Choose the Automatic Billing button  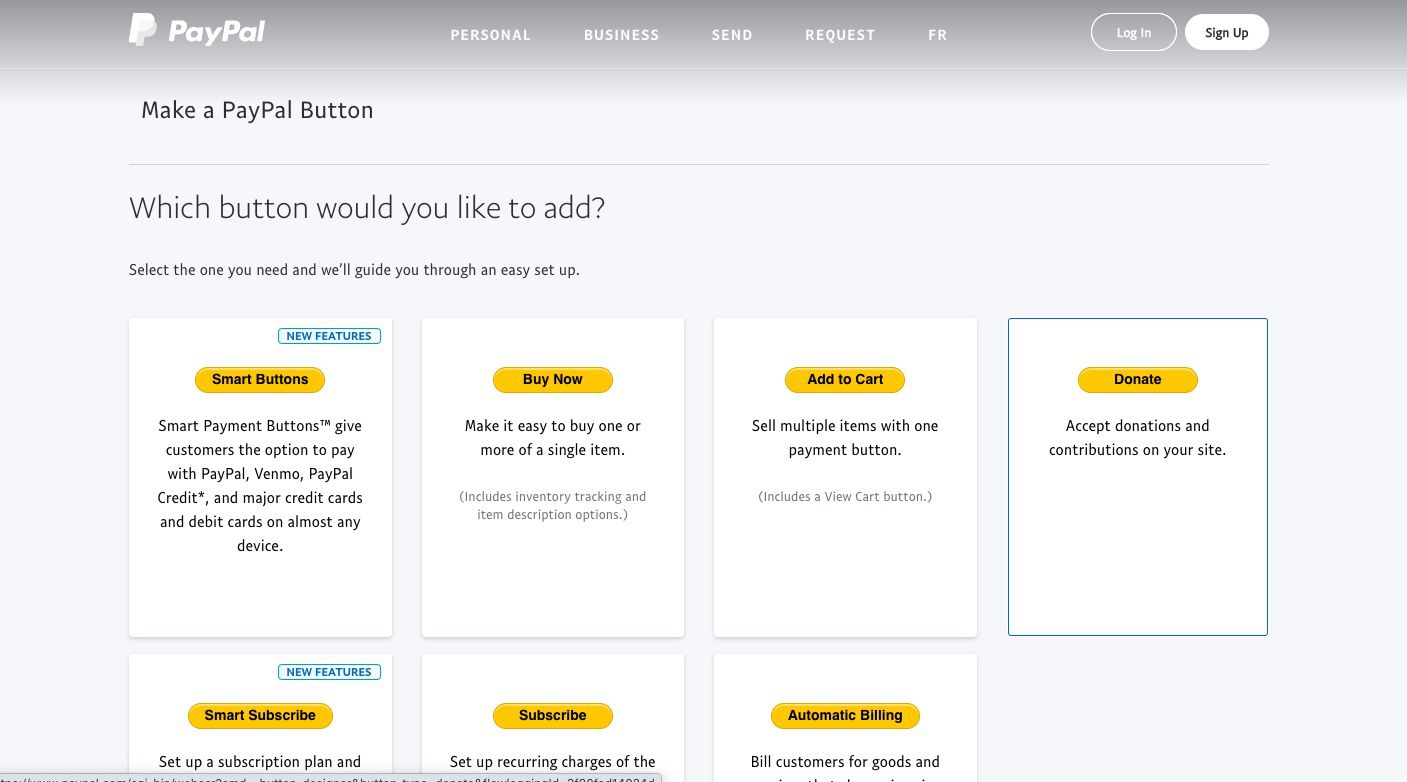(x=845, y=716)
